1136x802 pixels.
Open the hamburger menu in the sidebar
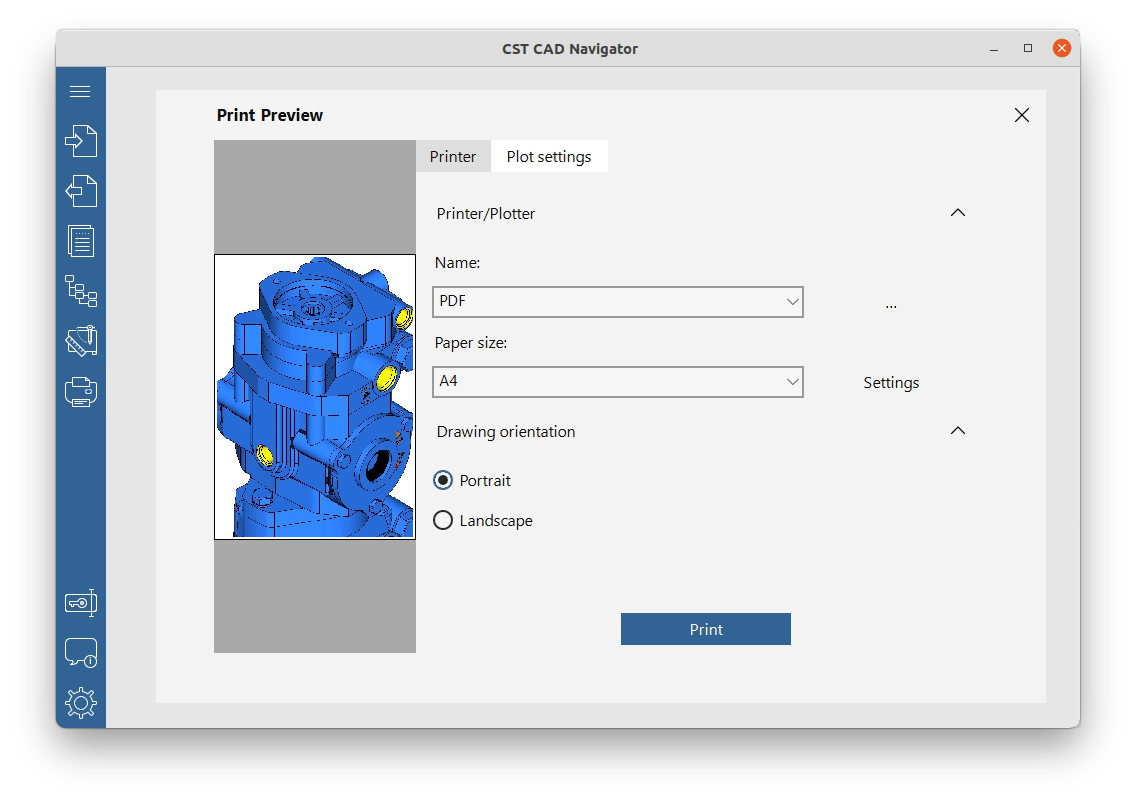pos(80,90)
